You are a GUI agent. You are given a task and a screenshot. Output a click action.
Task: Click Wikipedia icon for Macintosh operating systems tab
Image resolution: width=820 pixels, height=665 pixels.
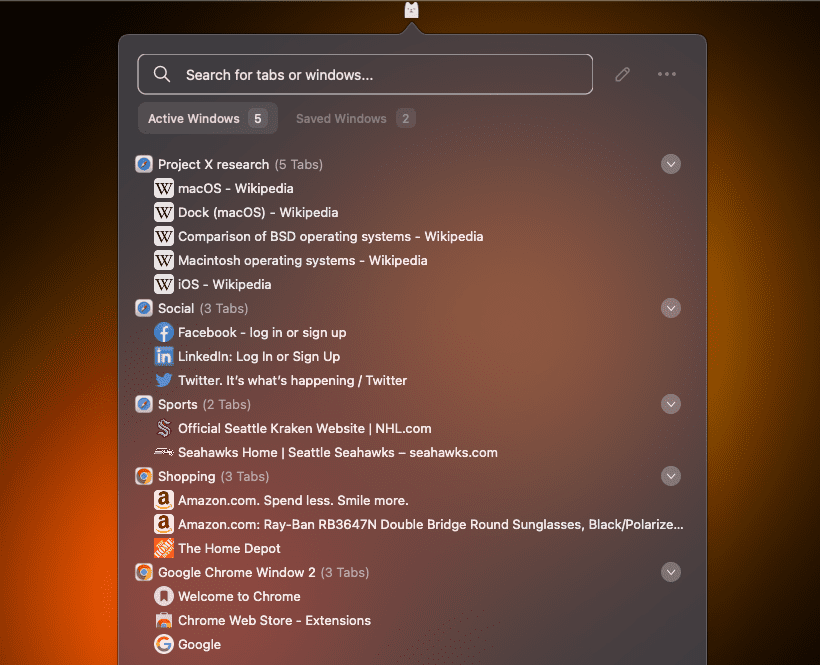[x=164, y=260]
